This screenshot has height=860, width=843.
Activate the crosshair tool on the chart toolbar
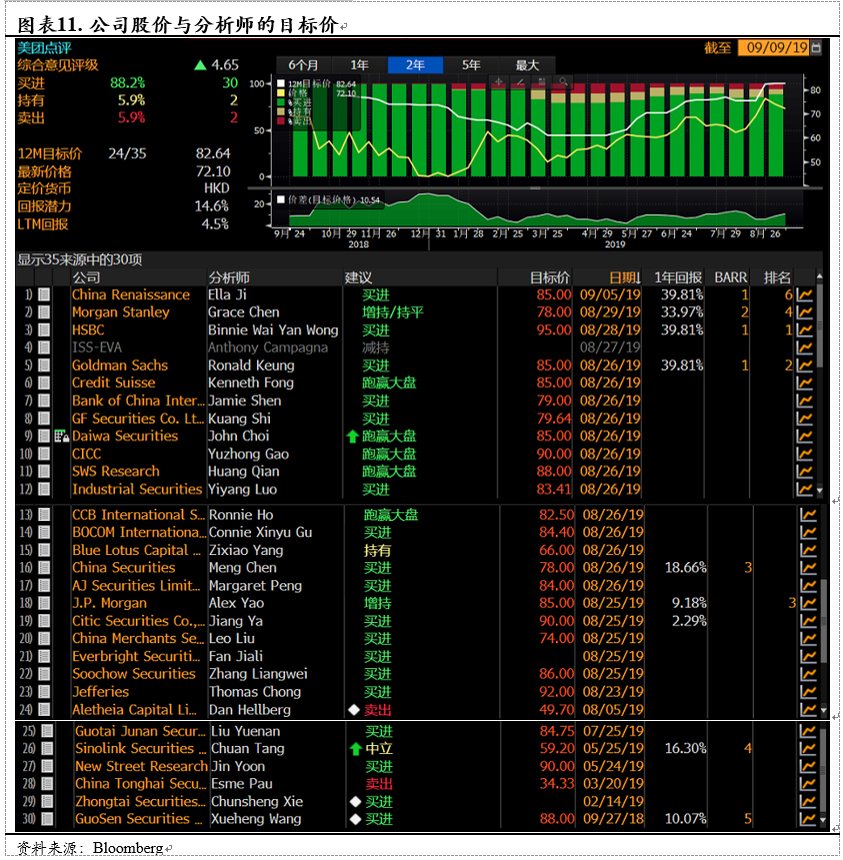click(499, 82)
